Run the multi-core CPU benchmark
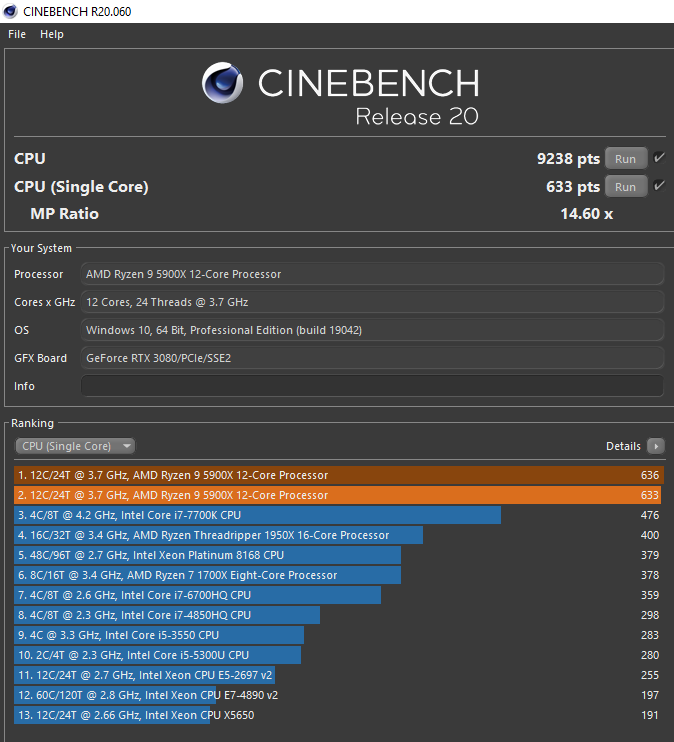The height and width of the screenshot is (742, 674). coord(626,159)
